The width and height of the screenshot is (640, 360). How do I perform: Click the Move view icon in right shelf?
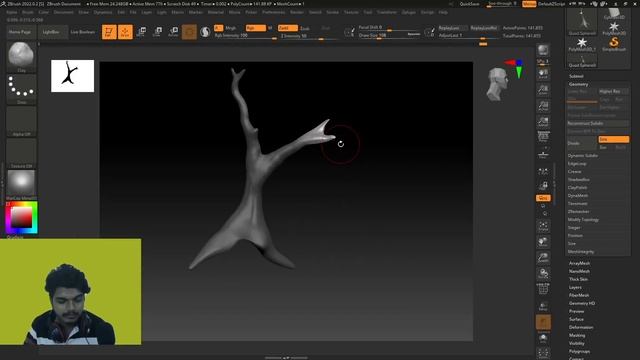(543, 242)
